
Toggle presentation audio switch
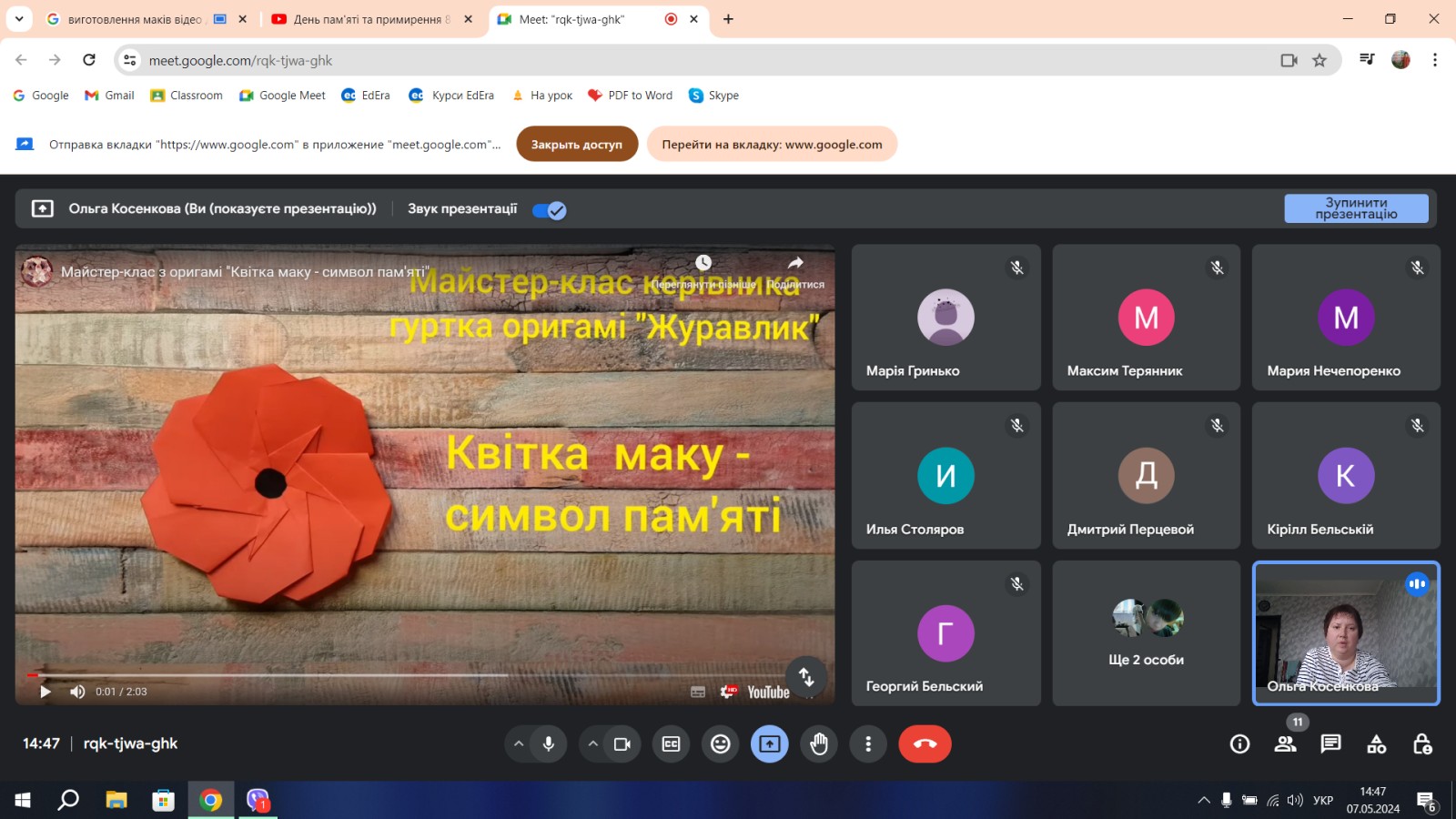[549, 210]
